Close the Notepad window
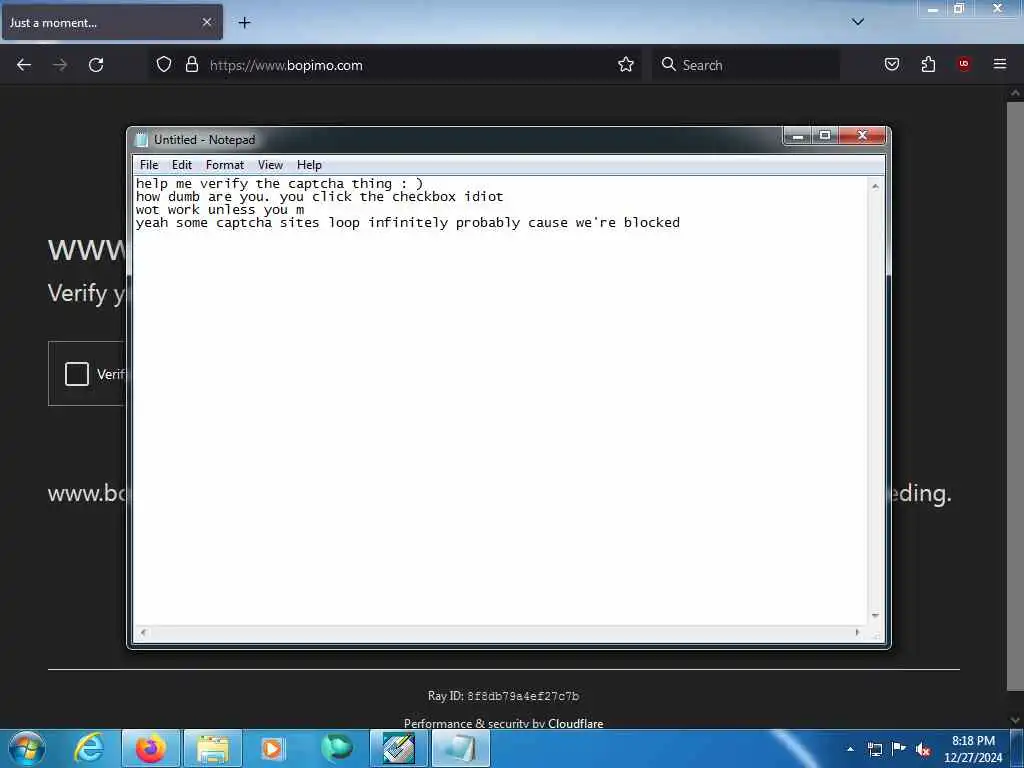1024x768 pixels. (862, 136)
